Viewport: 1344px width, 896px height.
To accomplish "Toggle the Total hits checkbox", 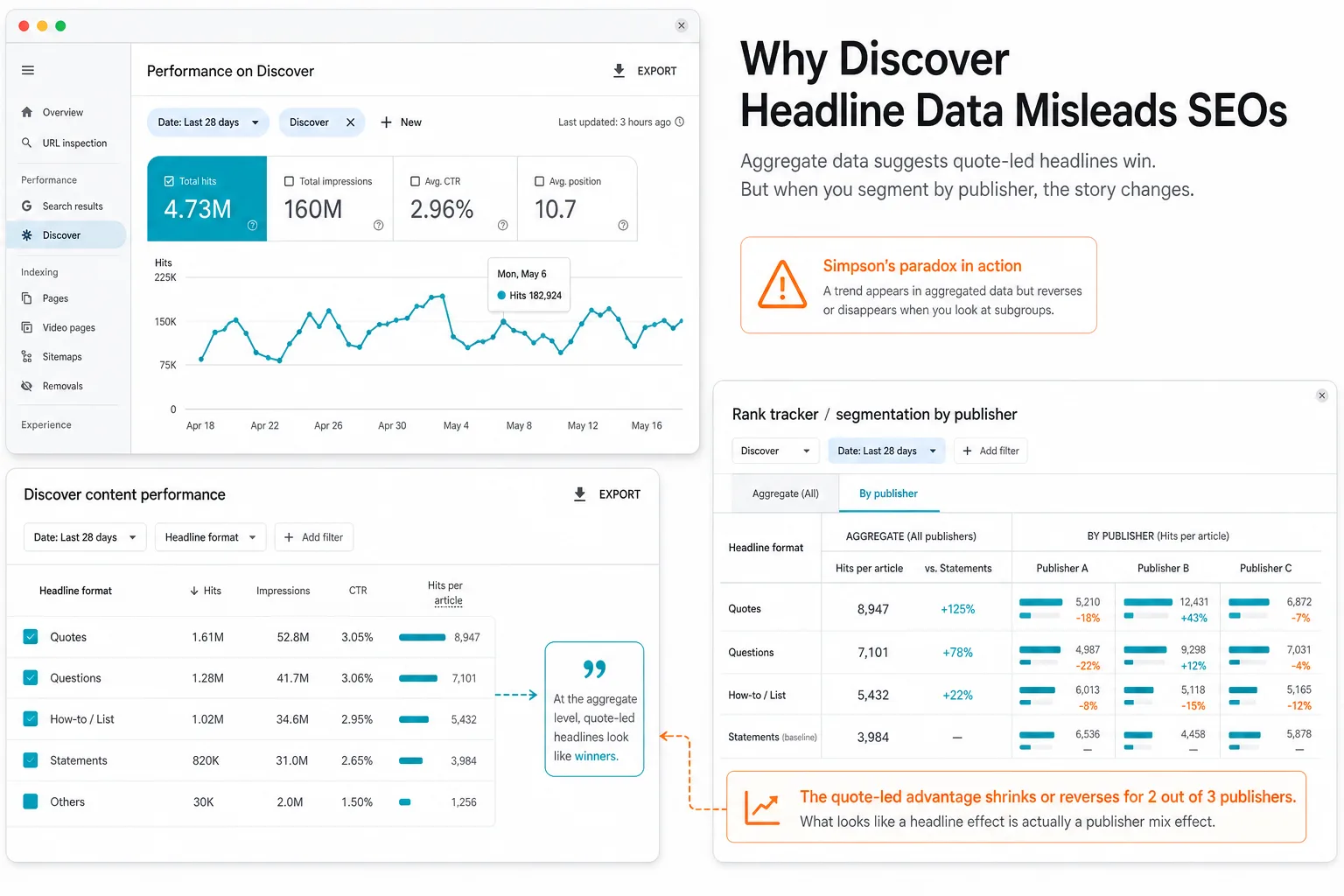I will [x=169, y=181].
